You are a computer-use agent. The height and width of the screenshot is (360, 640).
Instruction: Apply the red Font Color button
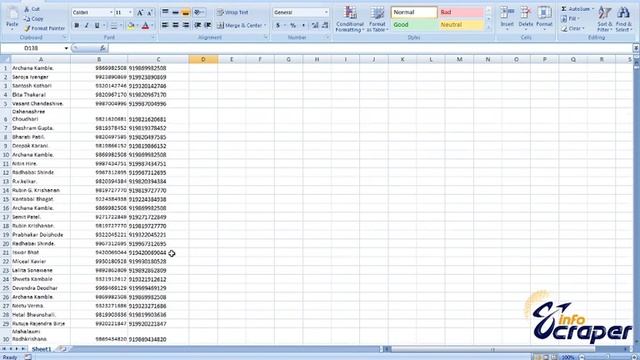145,26
